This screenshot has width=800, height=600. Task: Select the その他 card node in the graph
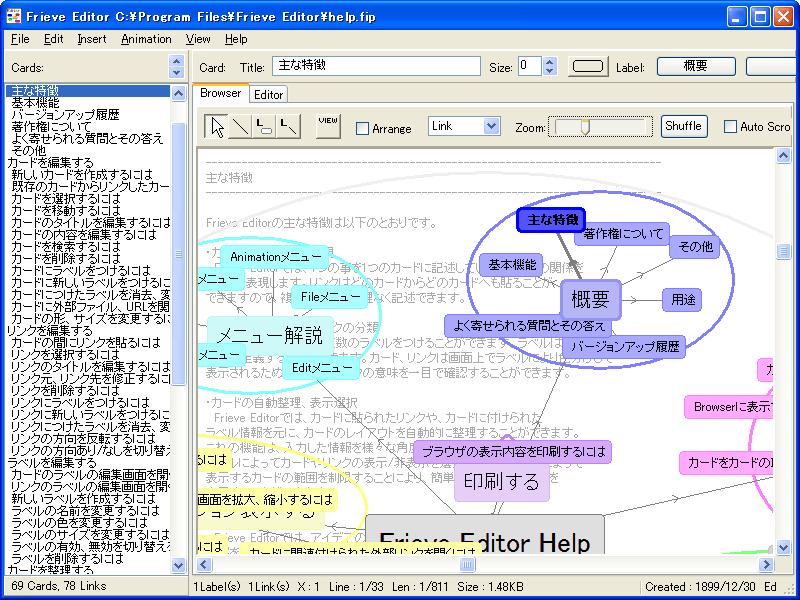pos(694,247)
